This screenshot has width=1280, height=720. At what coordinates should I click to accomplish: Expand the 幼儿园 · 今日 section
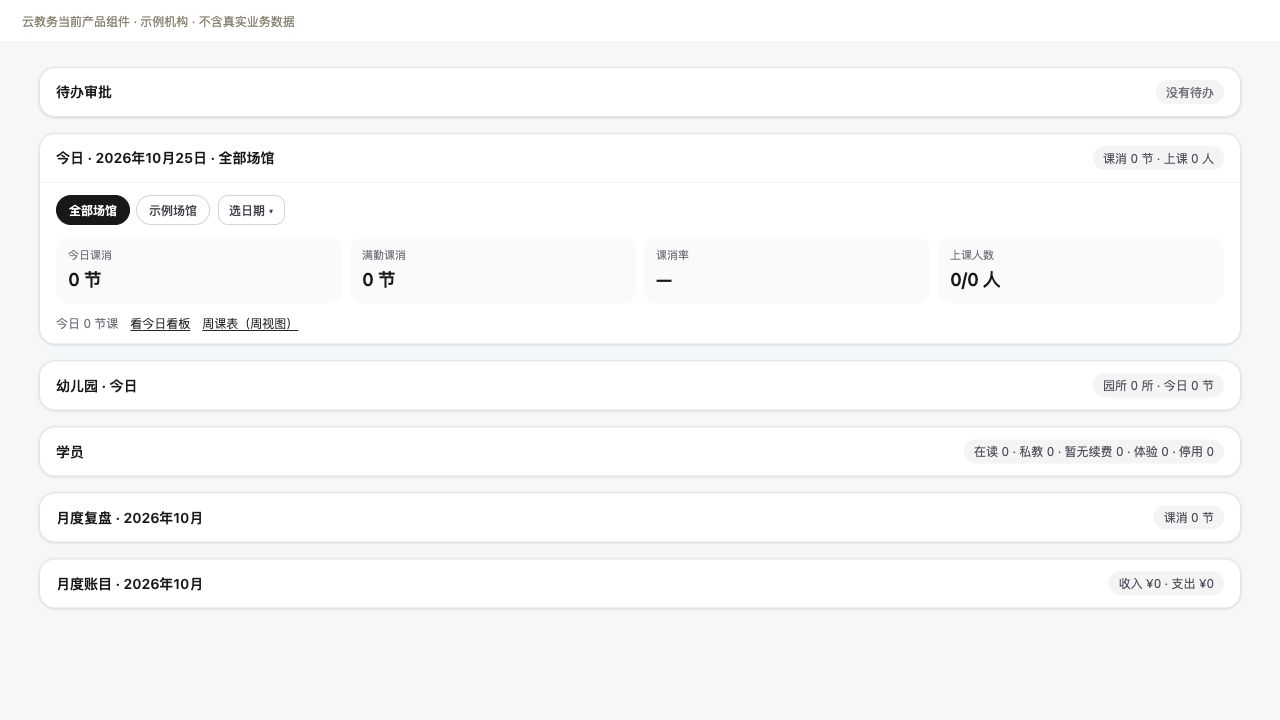click(640, 386)
